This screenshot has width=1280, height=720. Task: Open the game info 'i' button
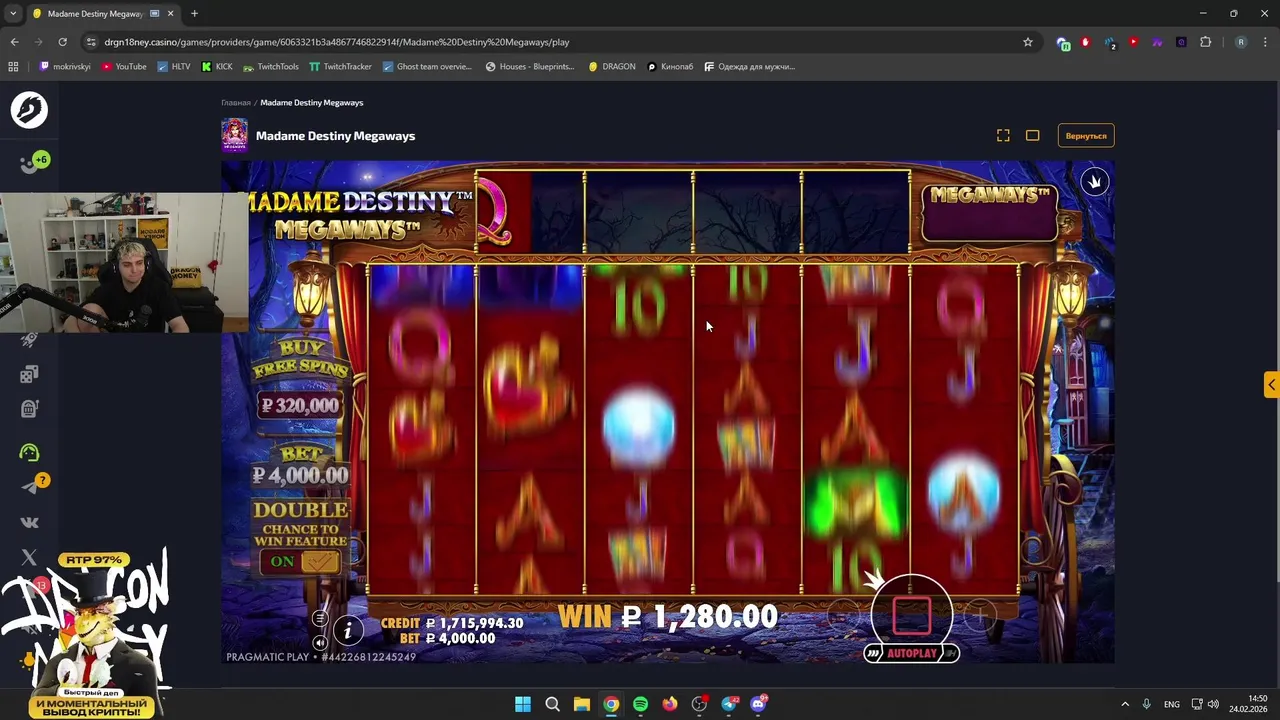(348, 630)
